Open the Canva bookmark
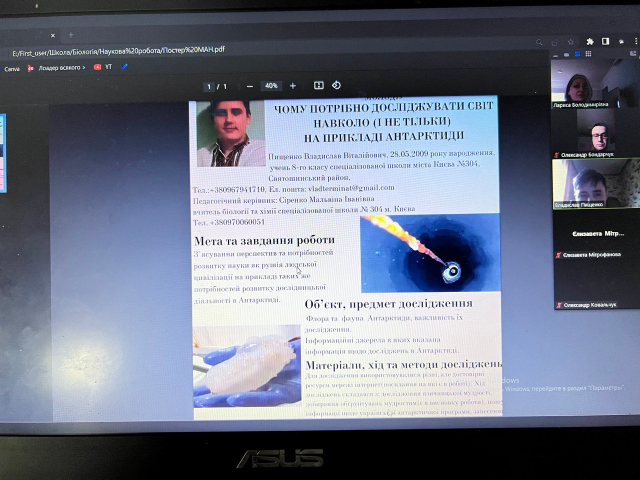The height and width of the screenshot is (480, 640). point(12,69)
